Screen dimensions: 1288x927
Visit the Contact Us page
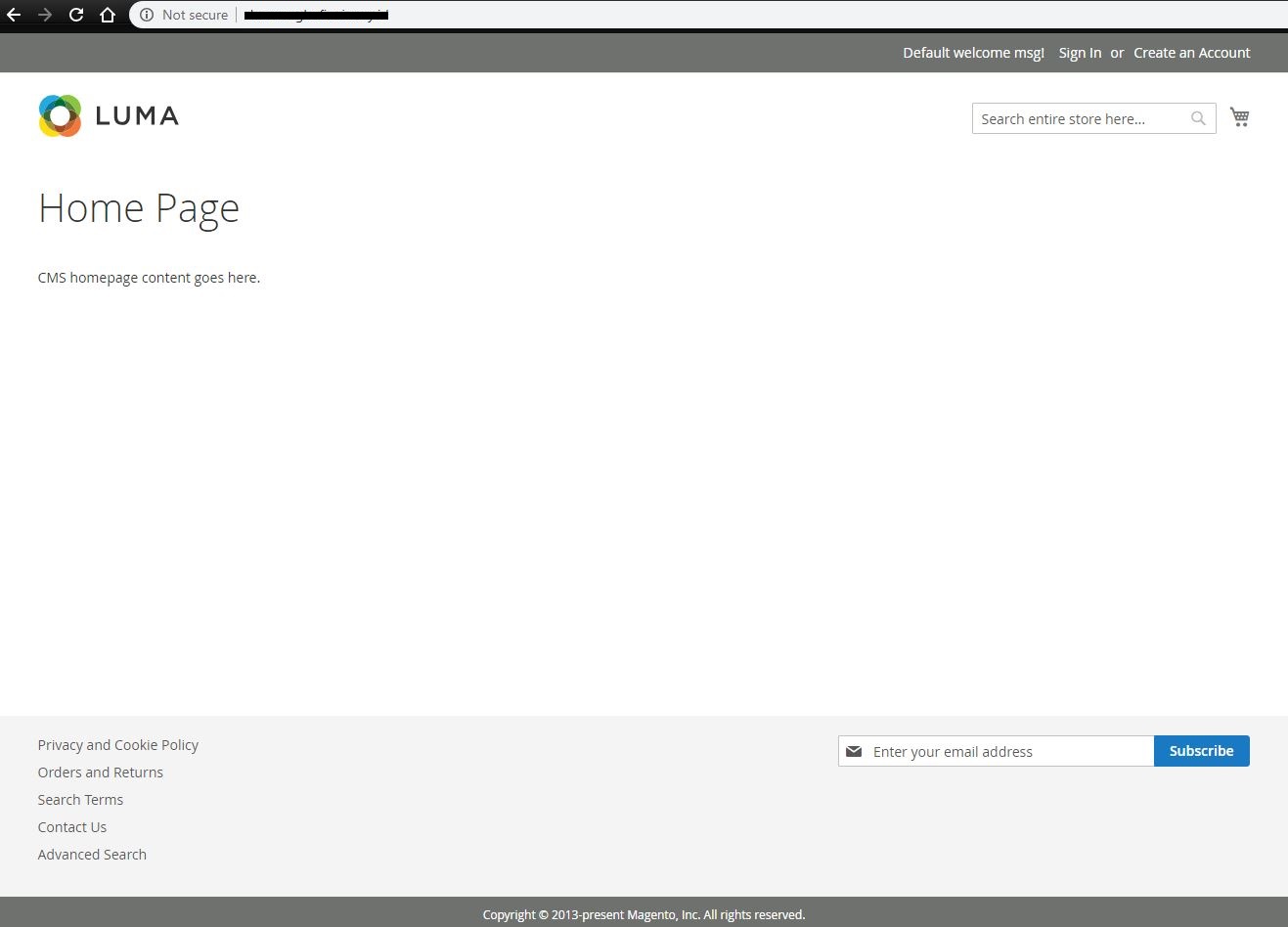(72, 827)
